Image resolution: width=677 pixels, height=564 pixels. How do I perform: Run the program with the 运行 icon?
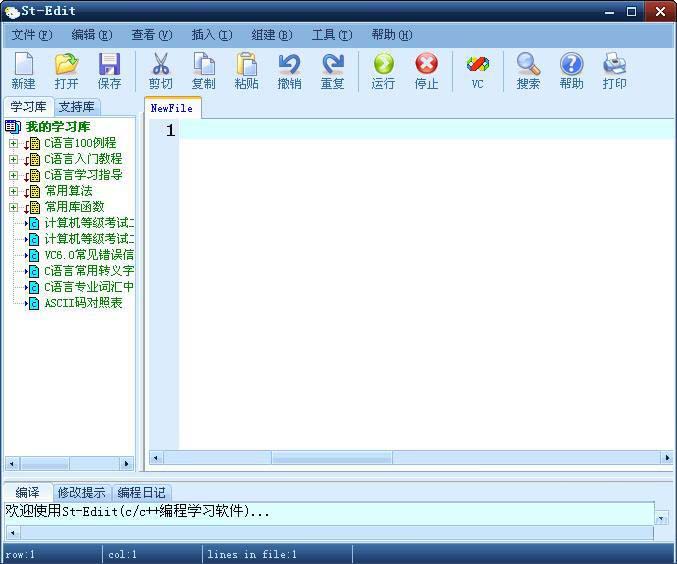point(383,71)
